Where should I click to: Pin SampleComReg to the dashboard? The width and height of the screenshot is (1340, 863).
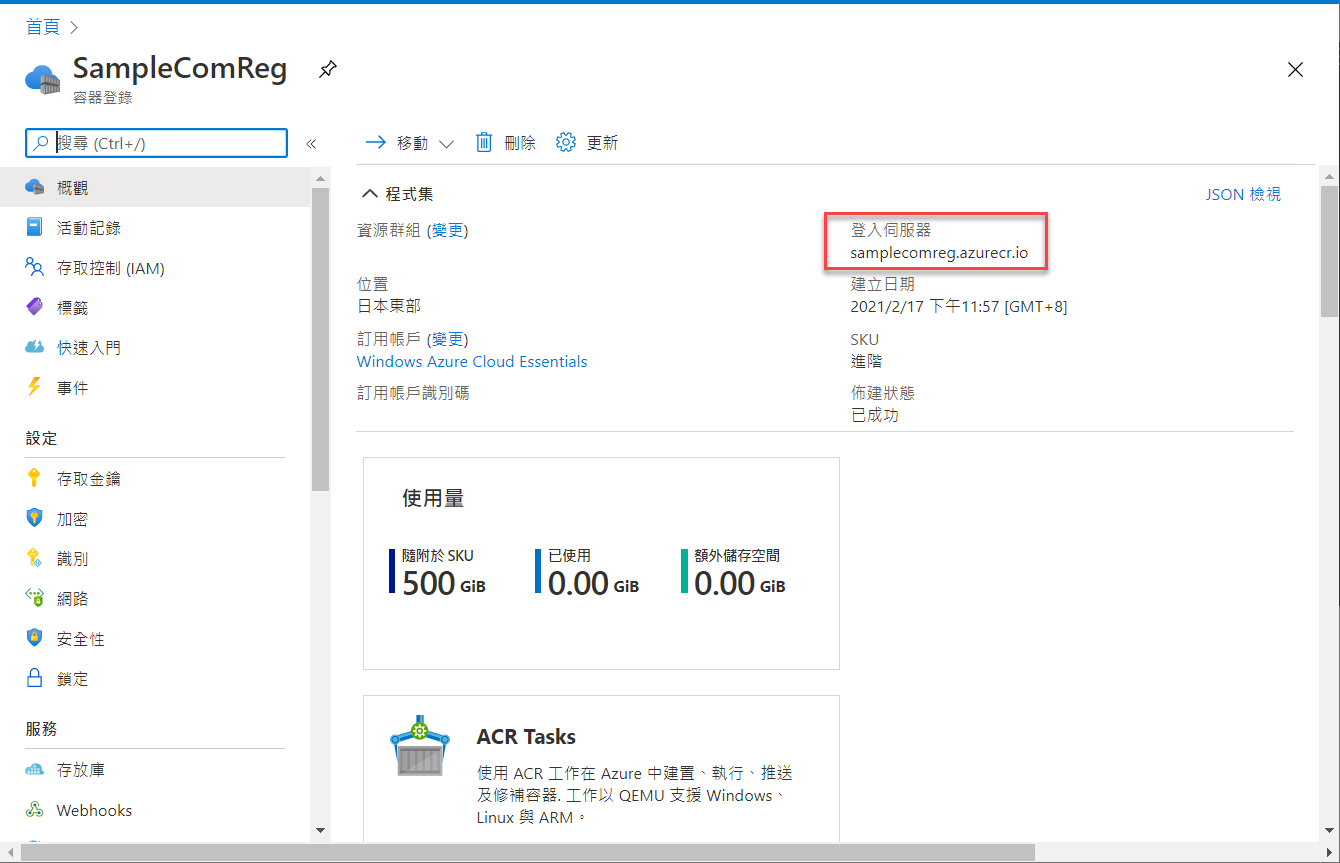coord(327,70)
